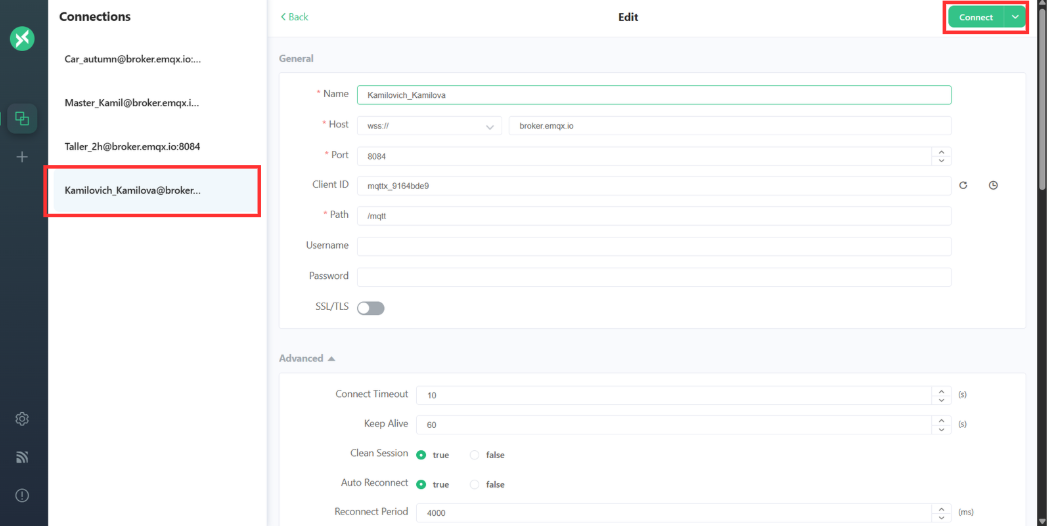Click the MQTTX logo icon
Image resolution: width=1049 pixels, height=526 pixels.
[22, 38]
